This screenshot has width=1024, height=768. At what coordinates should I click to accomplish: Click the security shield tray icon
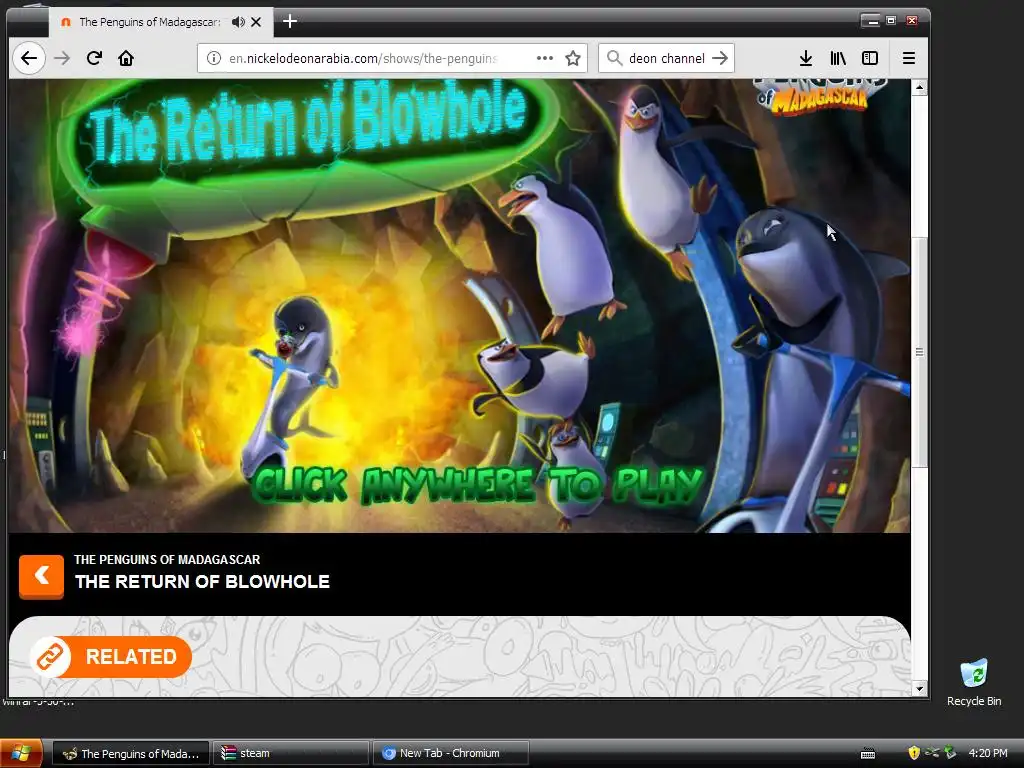(x=914, y=753)
